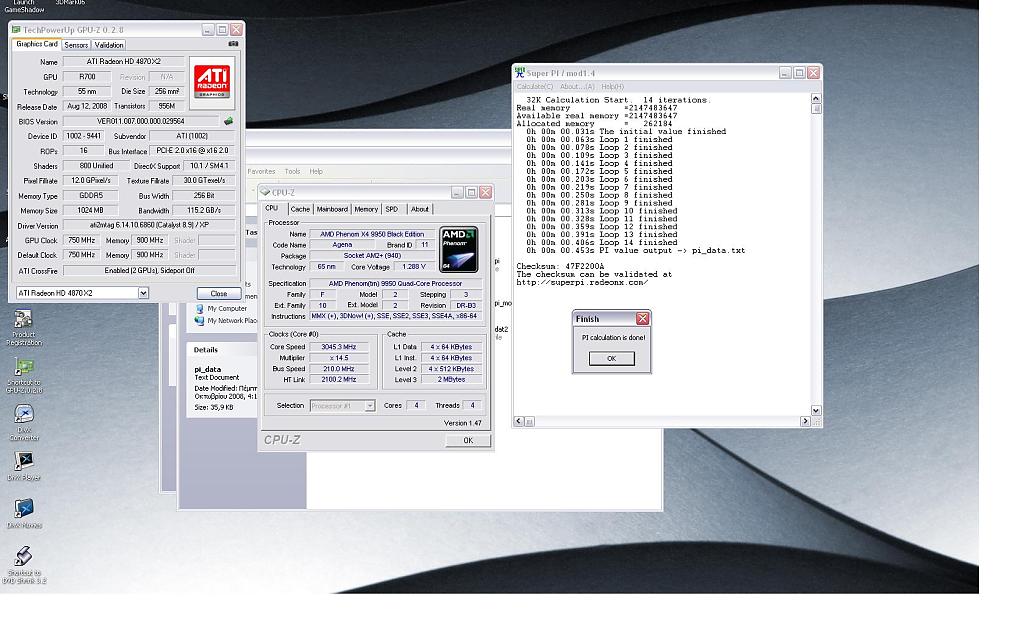Open the Mainboard tab in CPU-Z
This screenshot has width=1024, height=640.
click(x=332, y=209)
